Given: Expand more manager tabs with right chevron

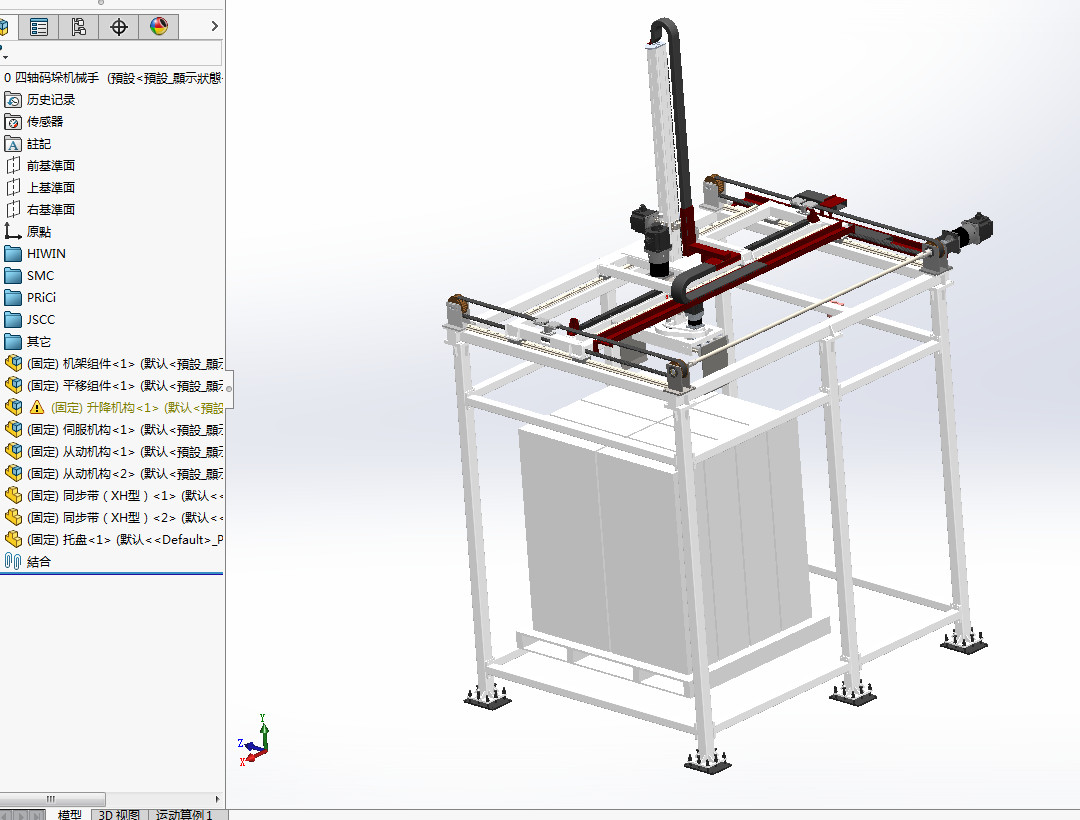Looking at the screenshot, I should tap(214, 26).
